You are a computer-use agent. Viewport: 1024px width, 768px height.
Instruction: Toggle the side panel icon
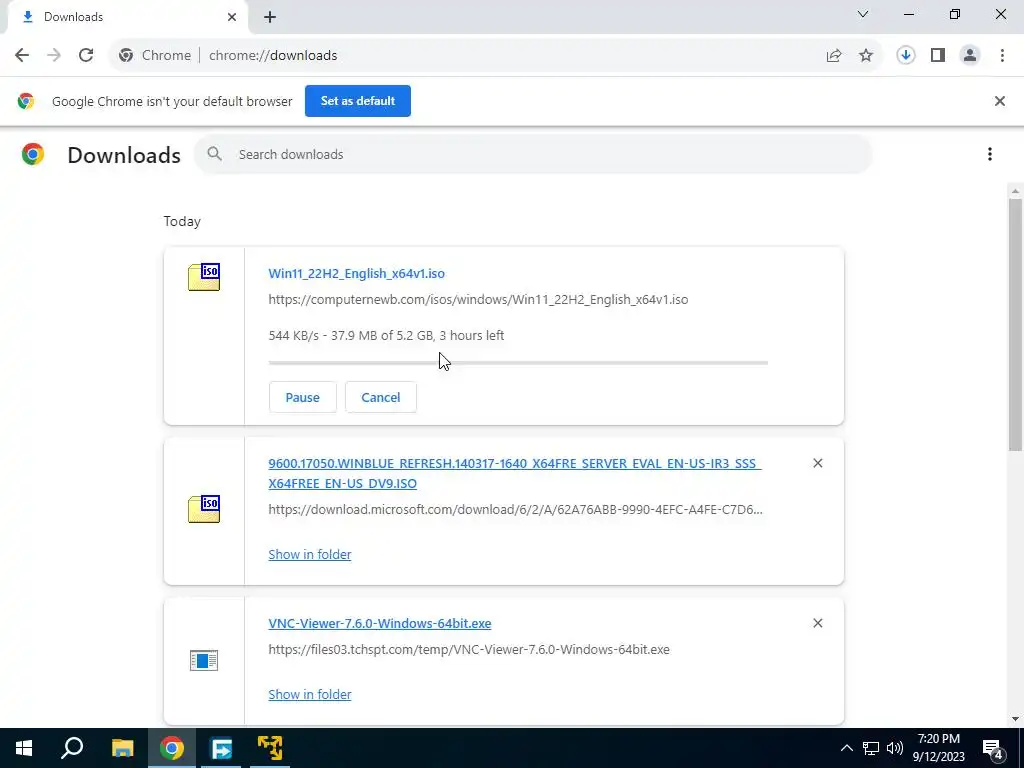coord(938,56)
